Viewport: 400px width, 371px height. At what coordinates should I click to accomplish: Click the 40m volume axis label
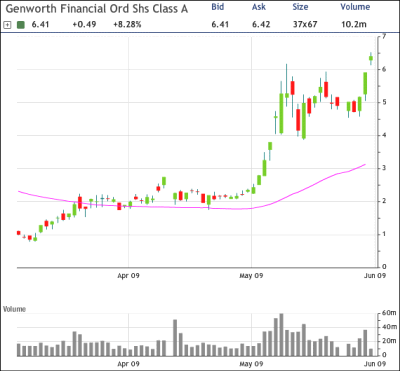click(388, 327)
